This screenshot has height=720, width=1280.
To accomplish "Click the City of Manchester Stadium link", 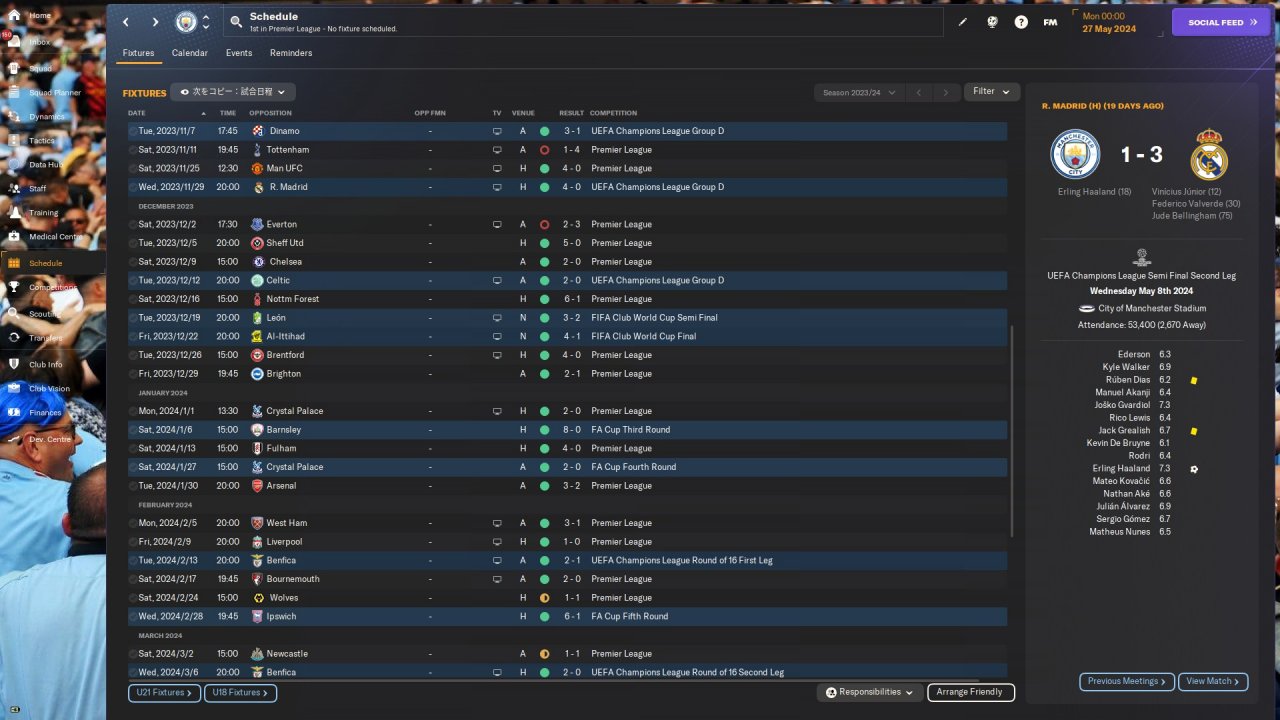I will (x=1152, y=309).
